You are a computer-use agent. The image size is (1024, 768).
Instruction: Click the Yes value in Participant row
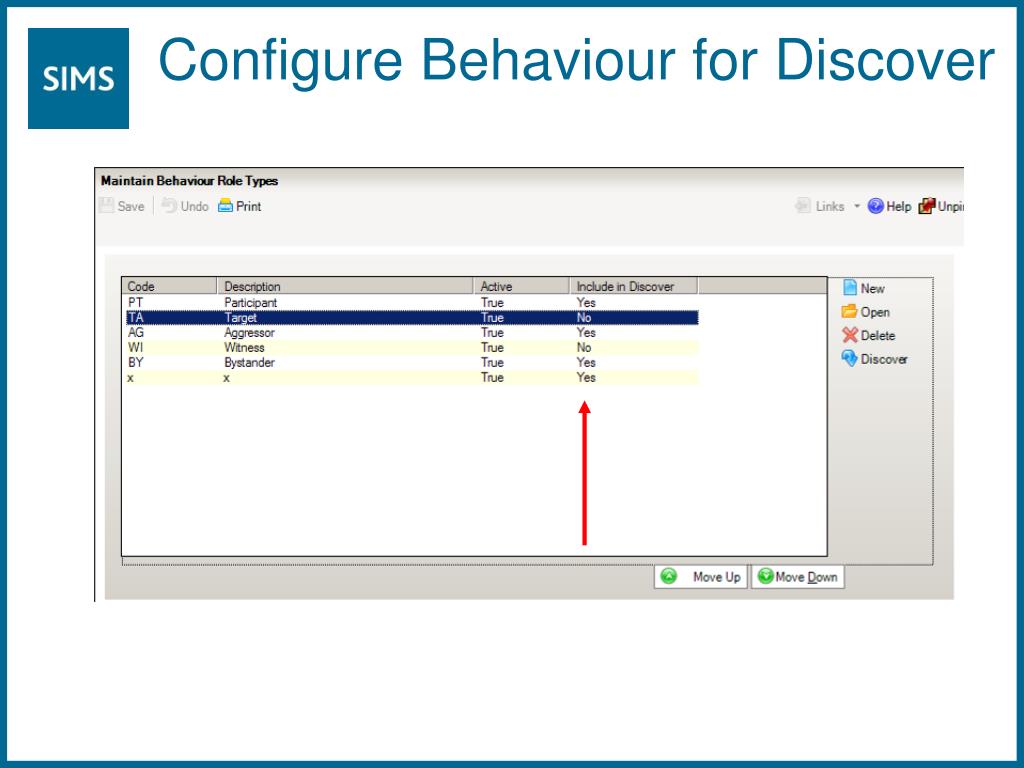pos(586,302)
